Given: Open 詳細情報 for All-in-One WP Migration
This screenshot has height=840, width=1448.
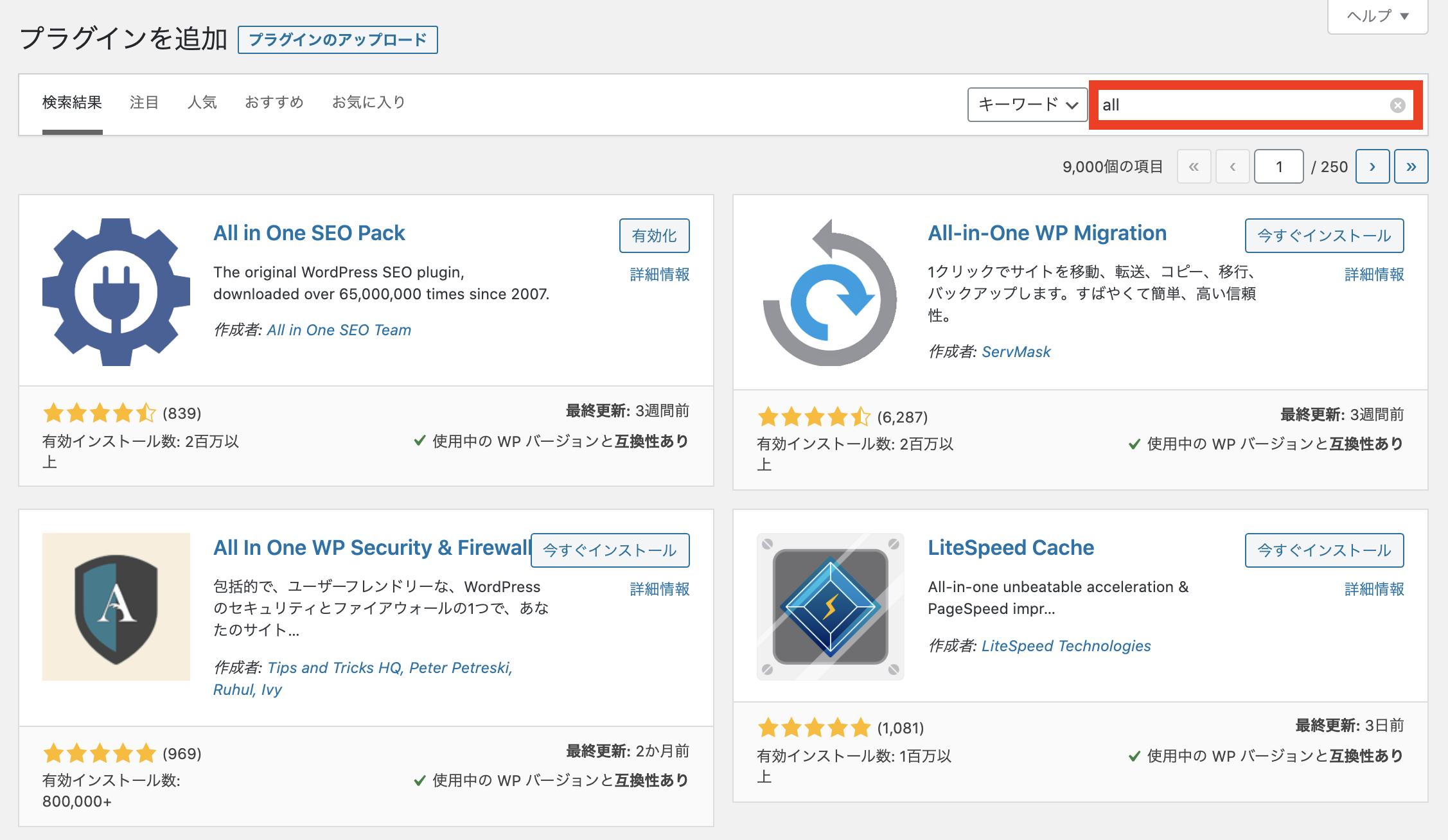Looking at the screenshot, I should (x=1375, y=275).
